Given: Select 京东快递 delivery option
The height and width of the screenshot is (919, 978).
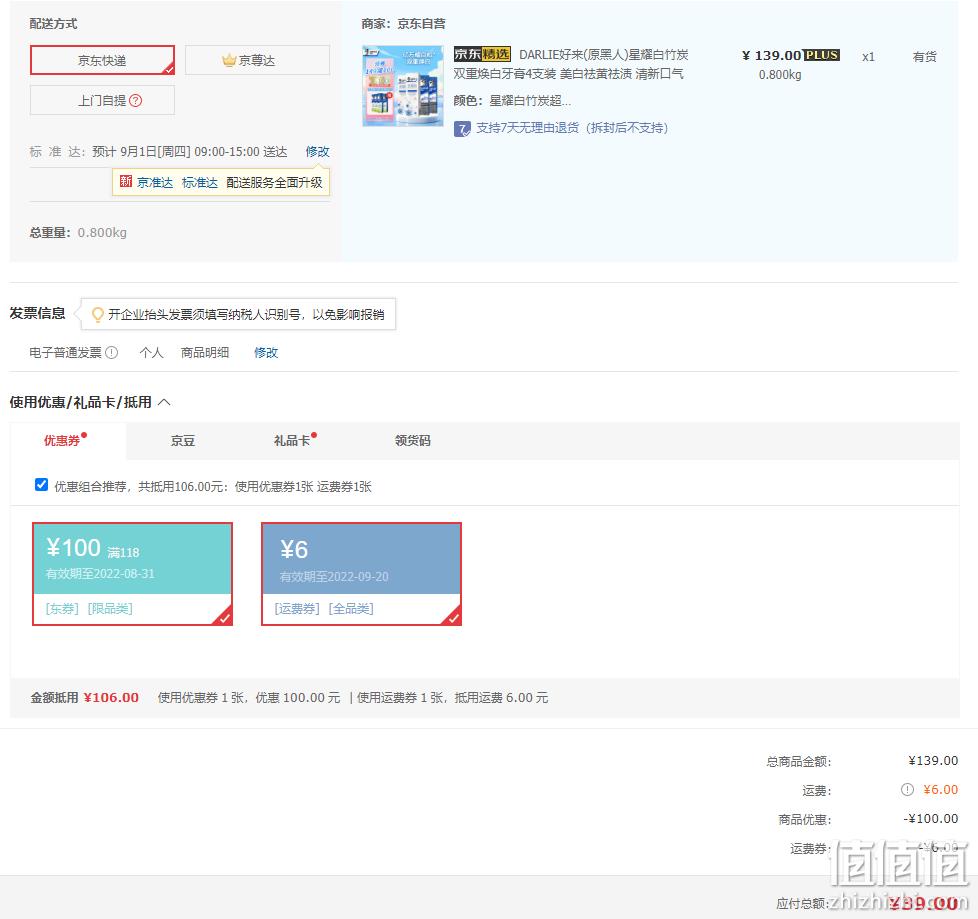Looking at the screenshot, I should pos(102,60).
